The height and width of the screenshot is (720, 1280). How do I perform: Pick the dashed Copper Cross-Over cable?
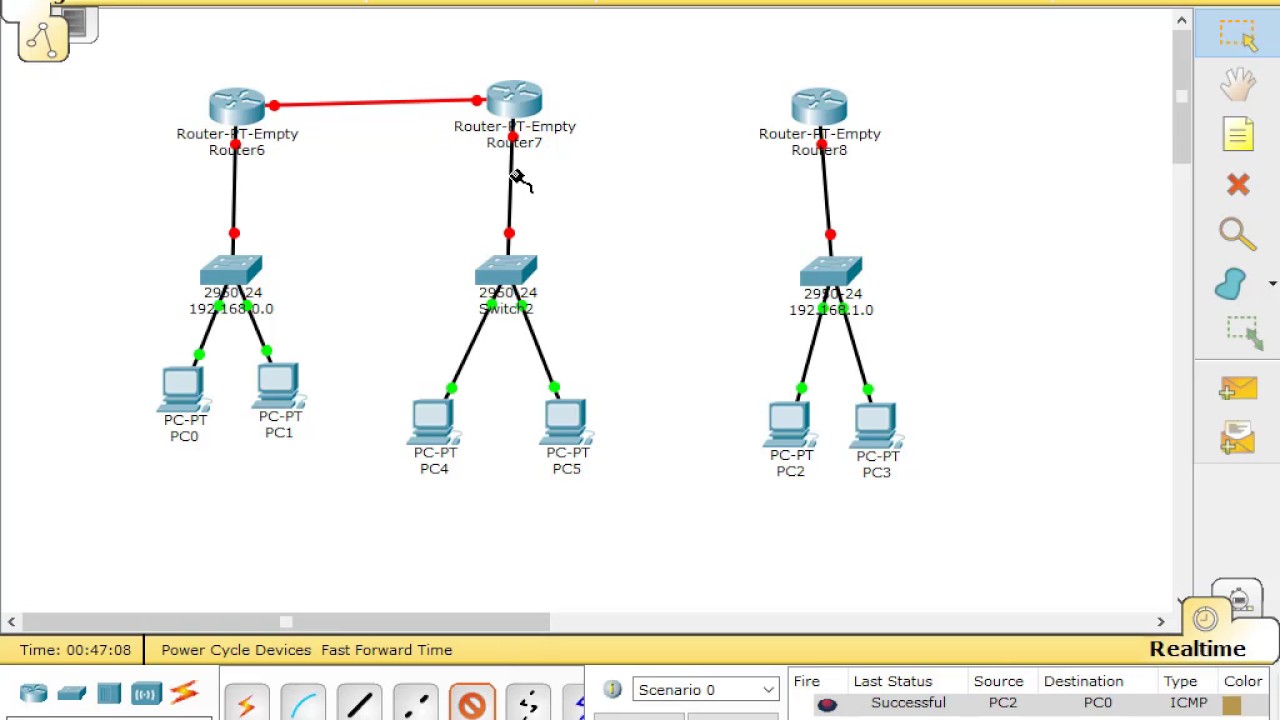point(415,703)
